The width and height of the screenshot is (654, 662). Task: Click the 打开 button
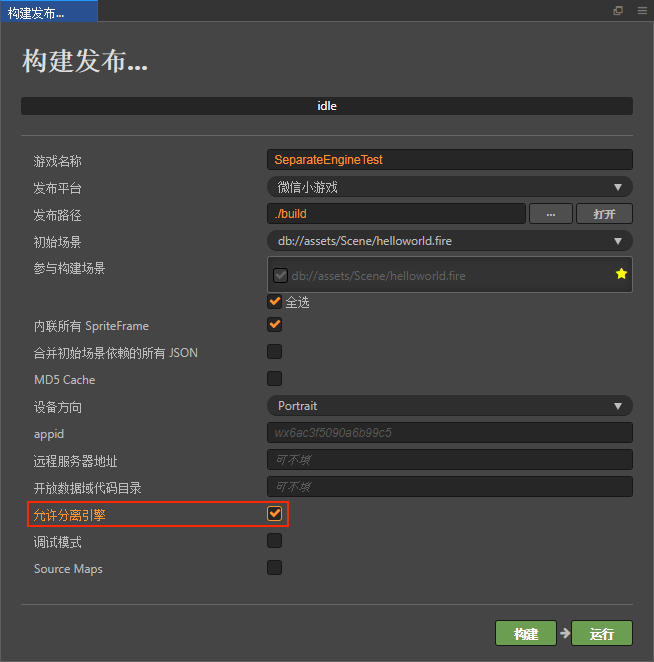604,214
